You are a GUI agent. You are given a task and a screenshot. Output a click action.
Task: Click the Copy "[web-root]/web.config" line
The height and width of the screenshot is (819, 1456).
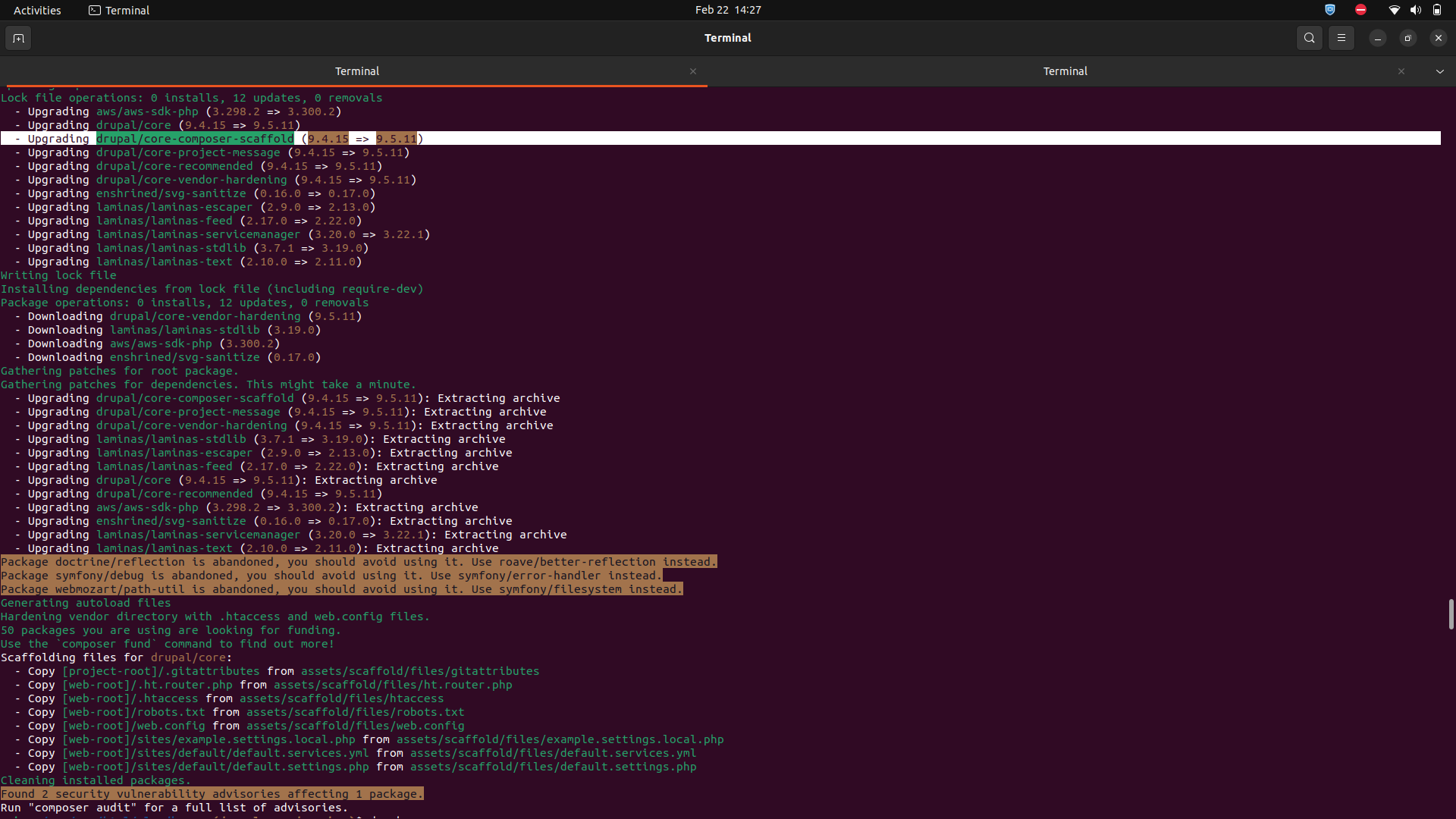pyautogui.click(x=240, y=726)
